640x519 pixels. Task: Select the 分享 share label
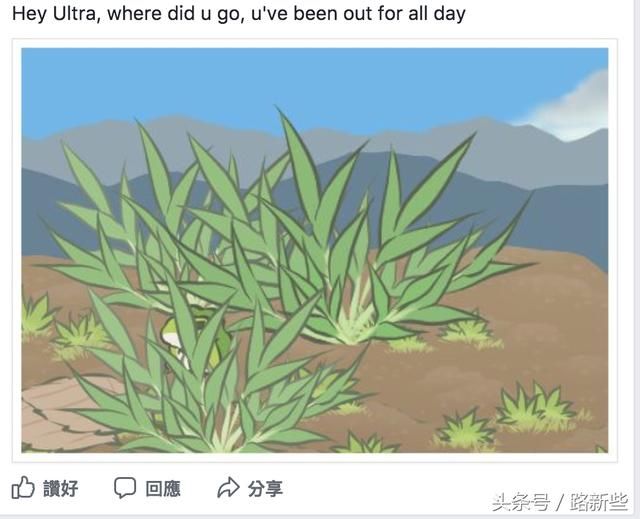click(x=265, y=488)
